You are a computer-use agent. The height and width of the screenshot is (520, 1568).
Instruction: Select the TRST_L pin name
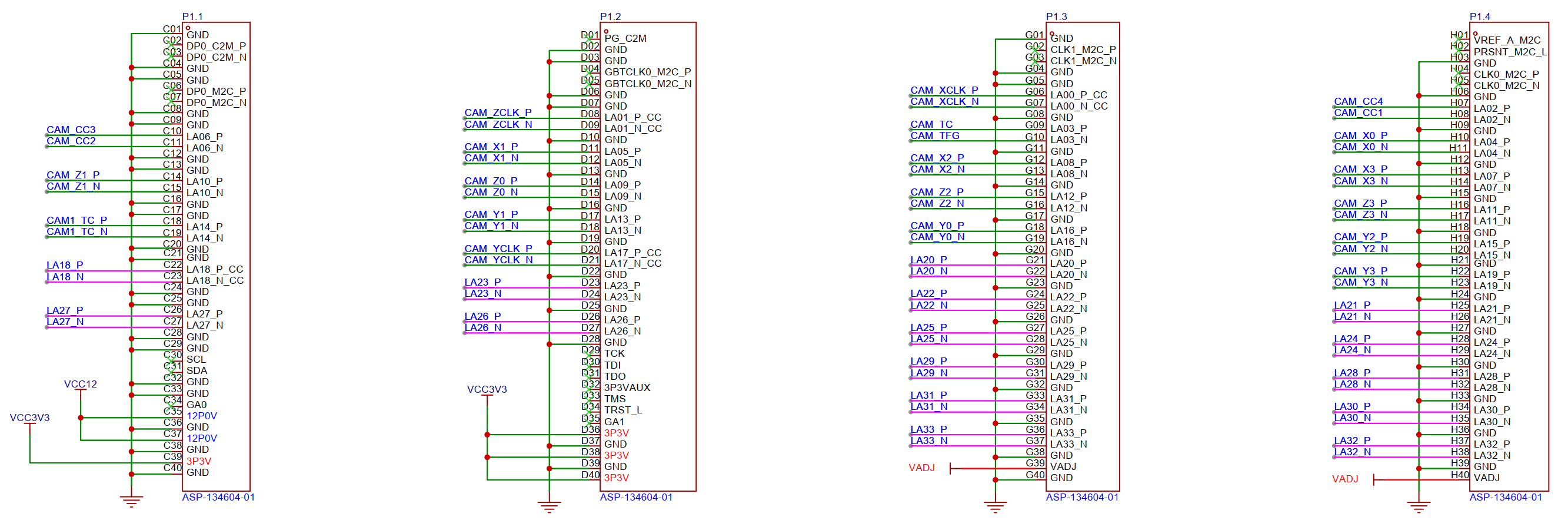(622, 410)
